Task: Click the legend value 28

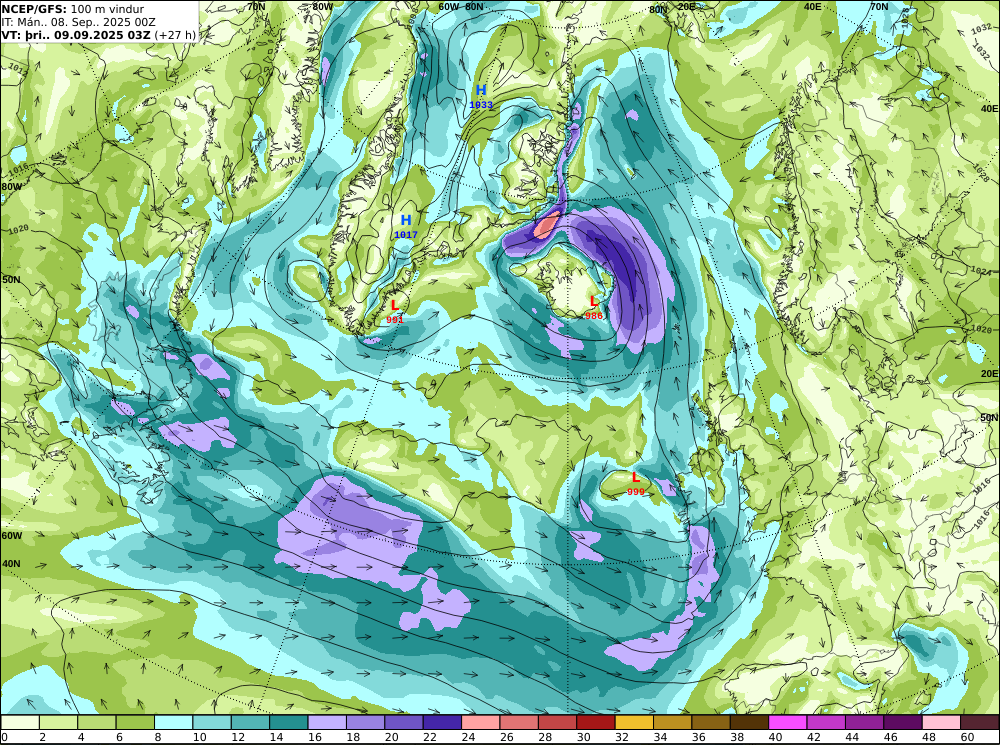Action: click(545, 737)
